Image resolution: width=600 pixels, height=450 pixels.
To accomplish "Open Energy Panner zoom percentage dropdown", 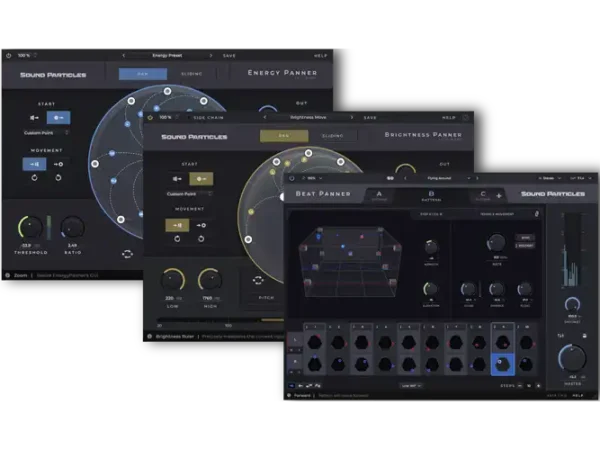I will 27,55.
